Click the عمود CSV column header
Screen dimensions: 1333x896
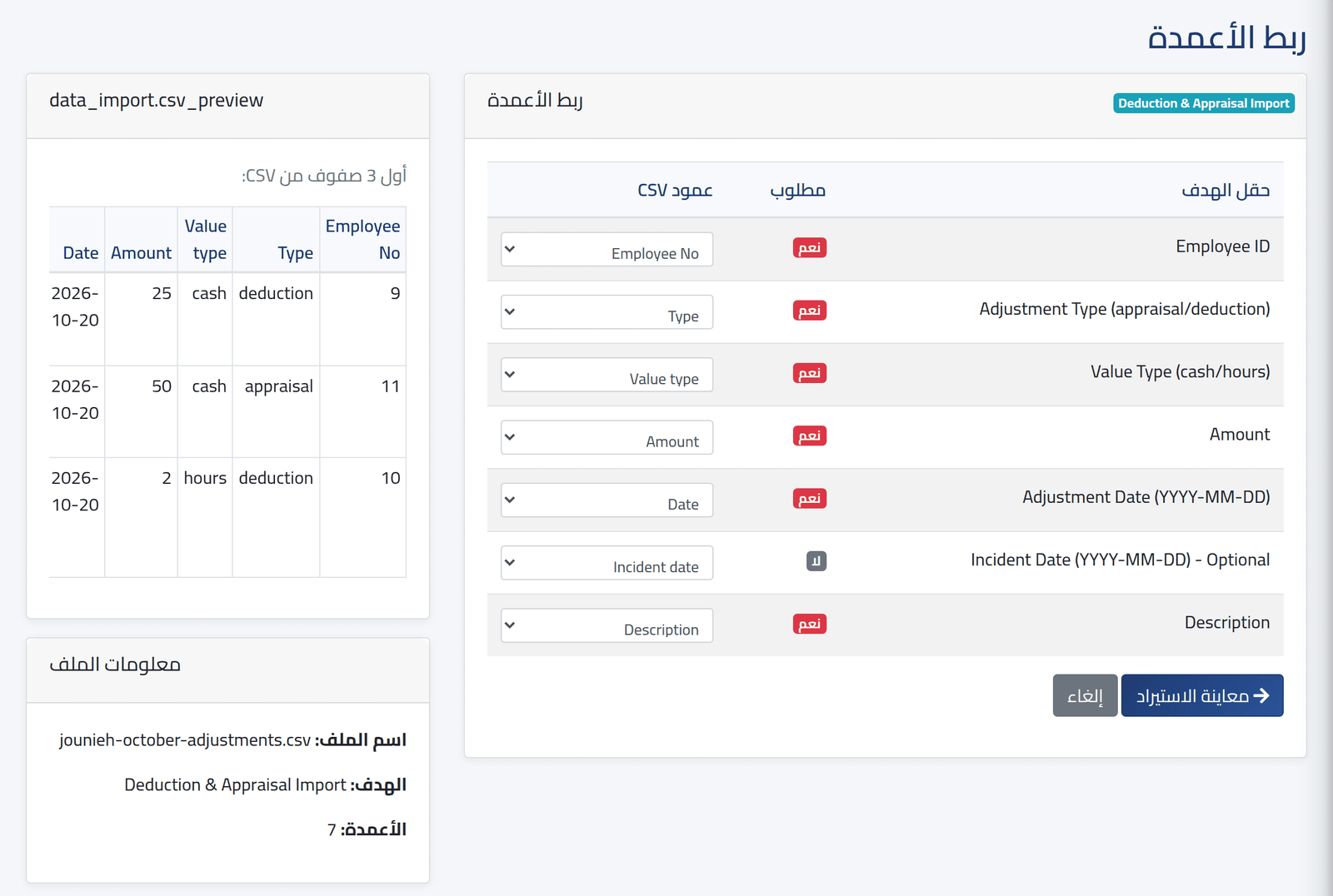[x=675, y=191]
